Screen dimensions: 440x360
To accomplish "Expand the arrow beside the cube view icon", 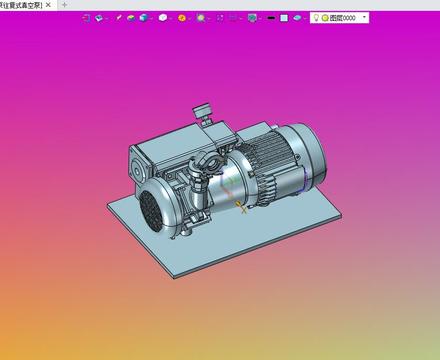I will pyautogui.click(x=151, y=19).
